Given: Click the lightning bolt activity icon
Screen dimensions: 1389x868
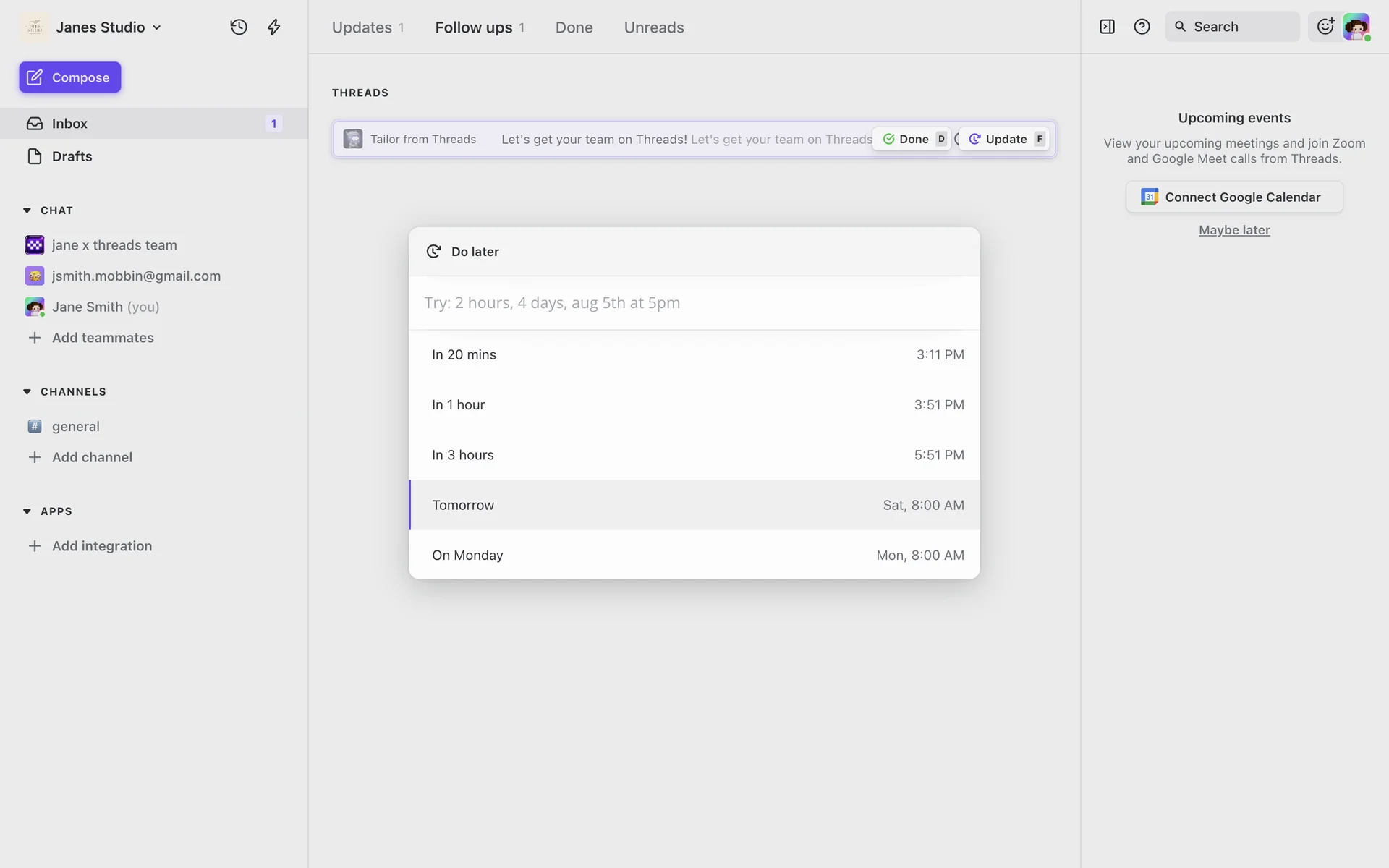Looking at the screenshot, I should [273, 27].
